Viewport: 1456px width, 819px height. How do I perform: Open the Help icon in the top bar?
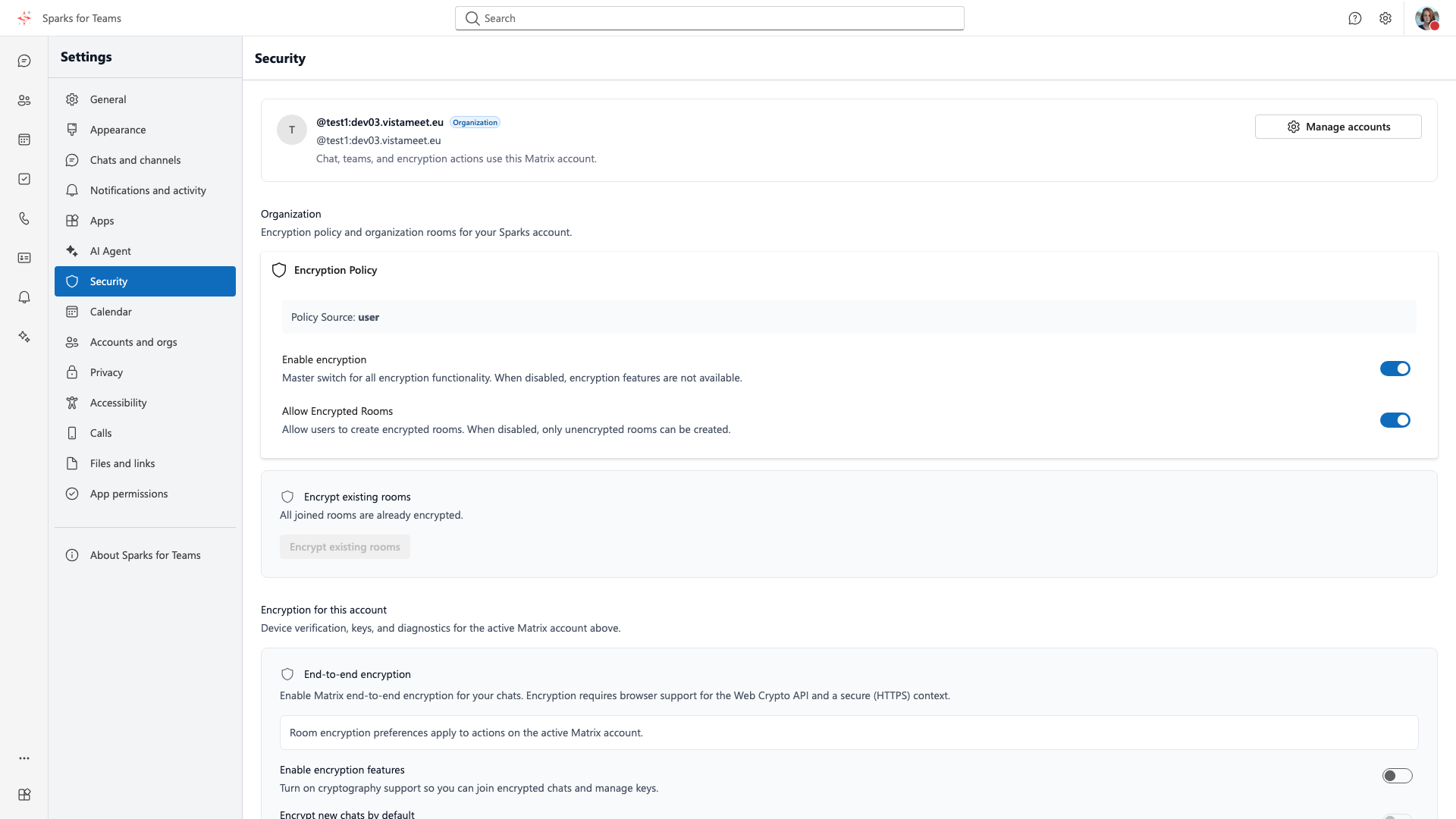(x=1355, y=18)
